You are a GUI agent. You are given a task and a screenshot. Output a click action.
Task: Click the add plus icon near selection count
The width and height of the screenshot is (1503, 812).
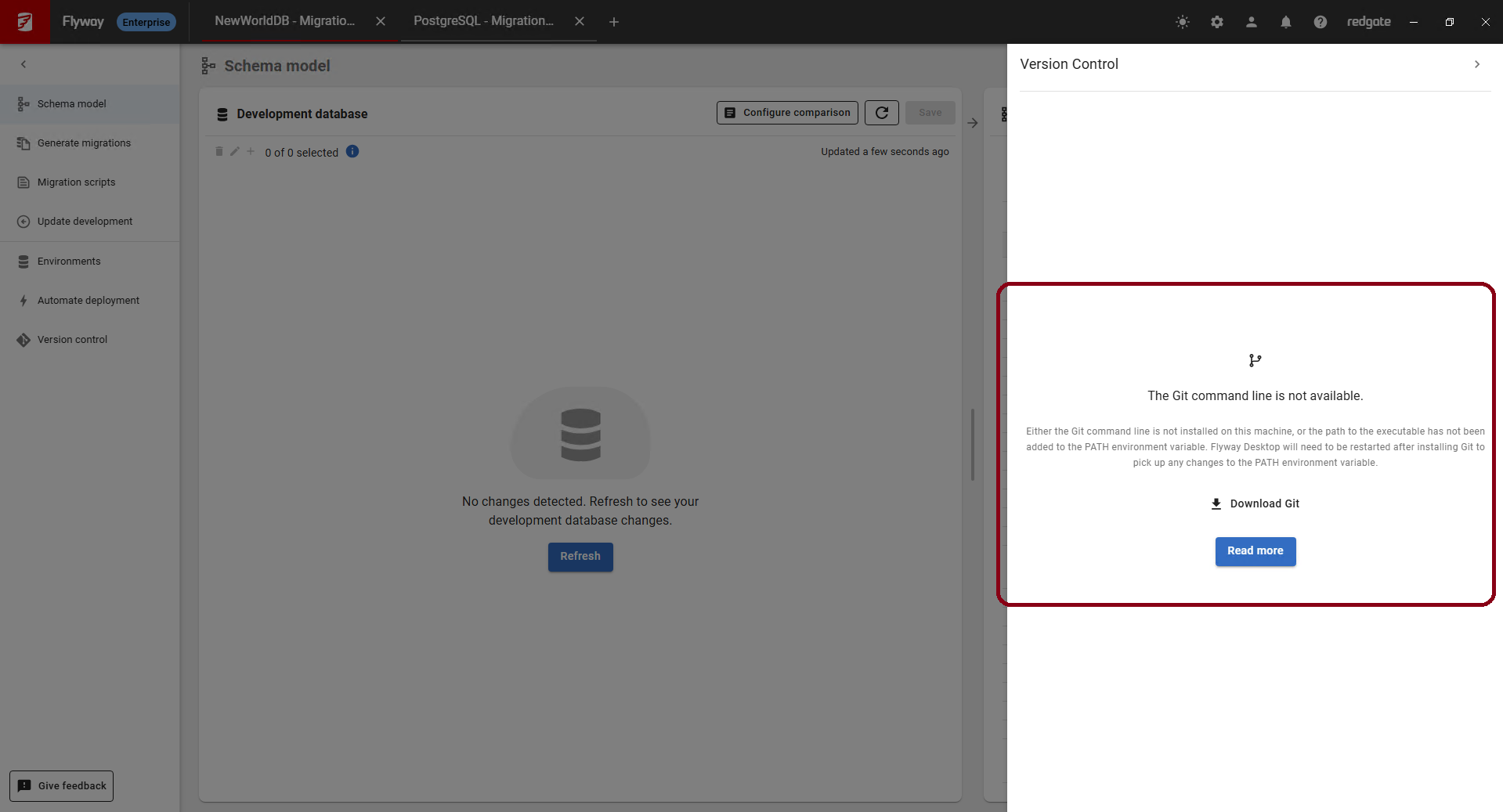(x=251, y=152)
